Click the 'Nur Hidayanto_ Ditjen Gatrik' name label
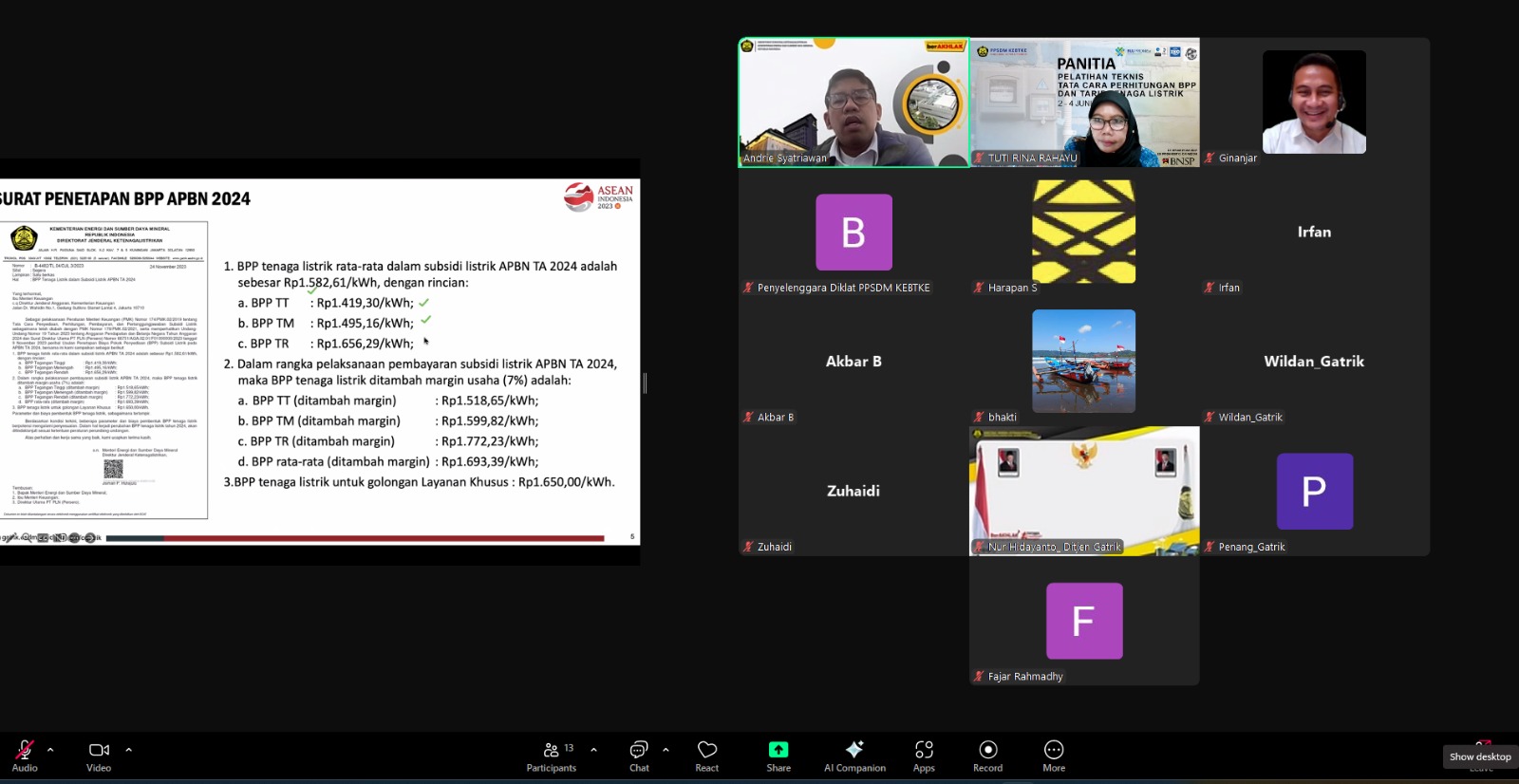This screenshot has width=1519, height=784. tap(1055, 547)
